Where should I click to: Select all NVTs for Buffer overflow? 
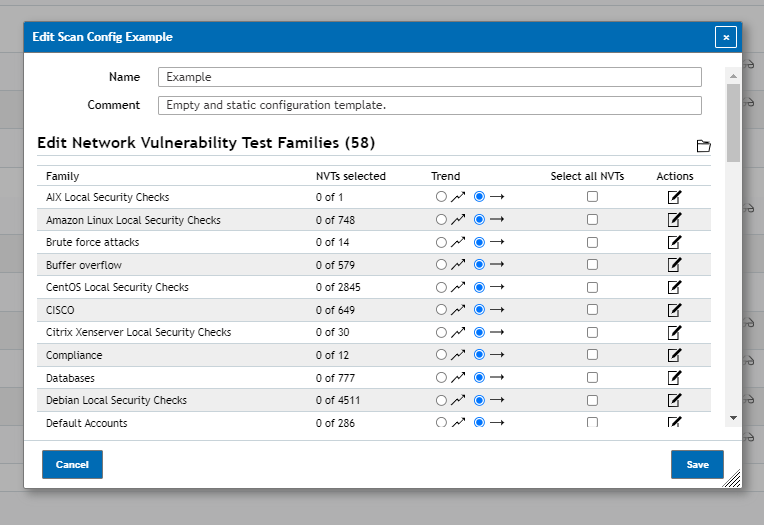592,264
